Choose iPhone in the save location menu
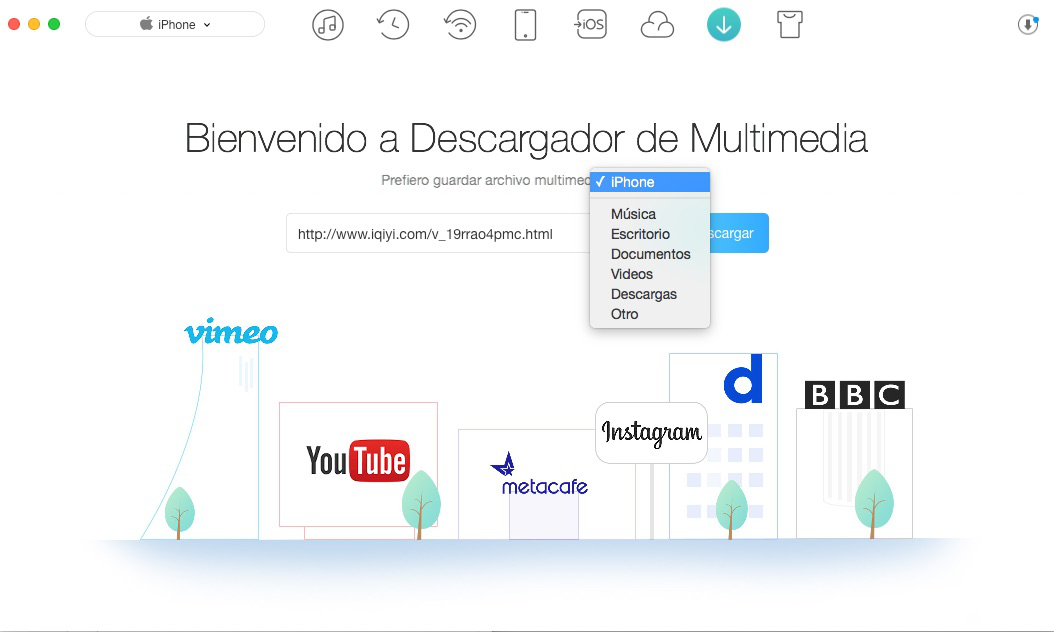This screenshot has height=632, width=1054. 649,182
